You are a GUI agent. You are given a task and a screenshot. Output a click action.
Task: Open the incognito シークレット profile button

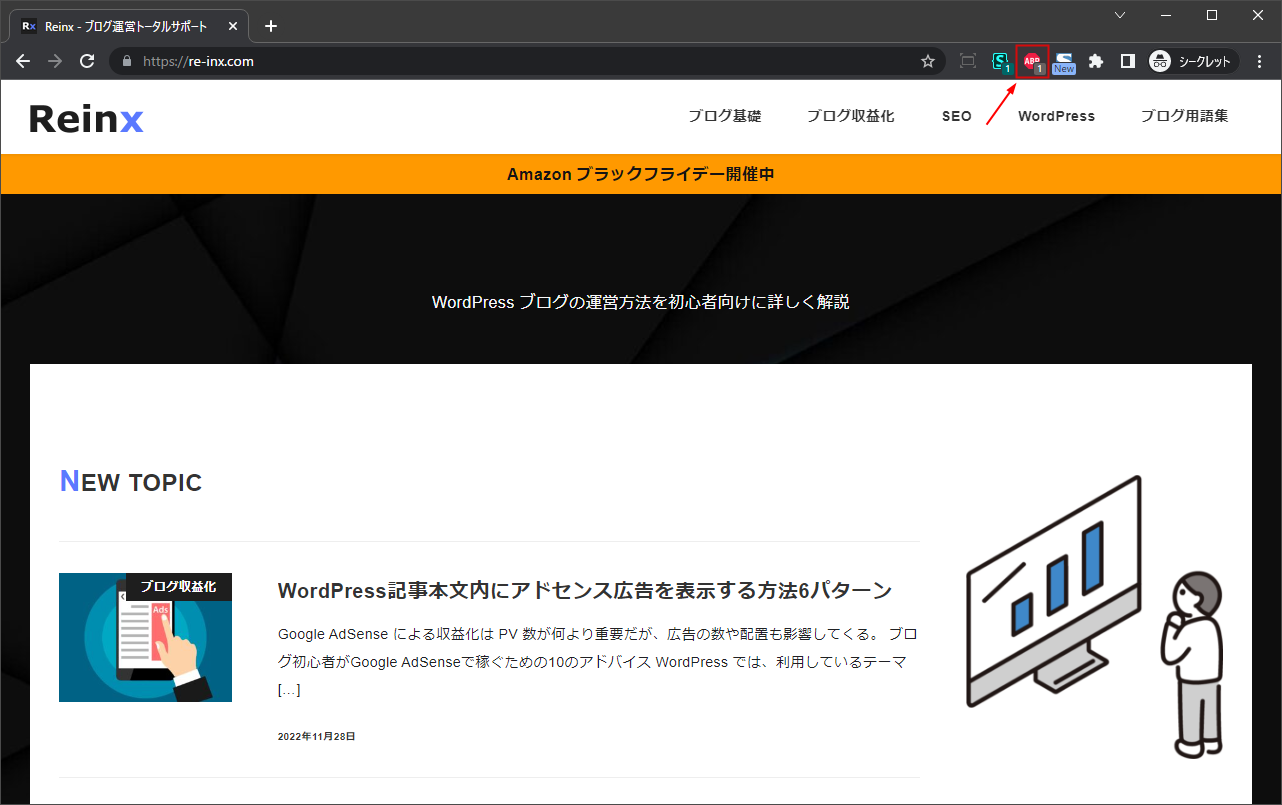point(1192,62)
